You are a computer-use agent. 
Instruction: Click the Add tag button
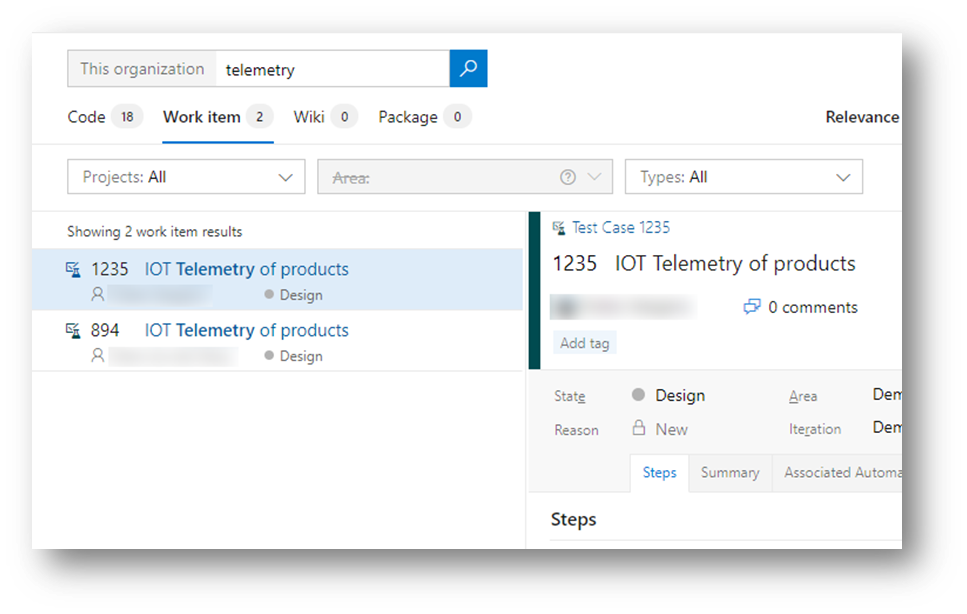tap(584, 342)
